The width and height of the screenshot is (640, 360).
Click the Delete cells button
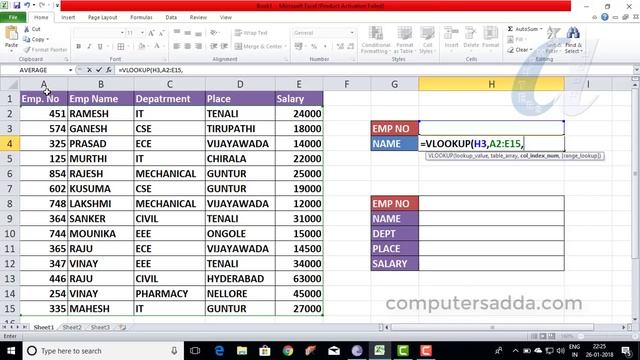click(x=471, y=38)
